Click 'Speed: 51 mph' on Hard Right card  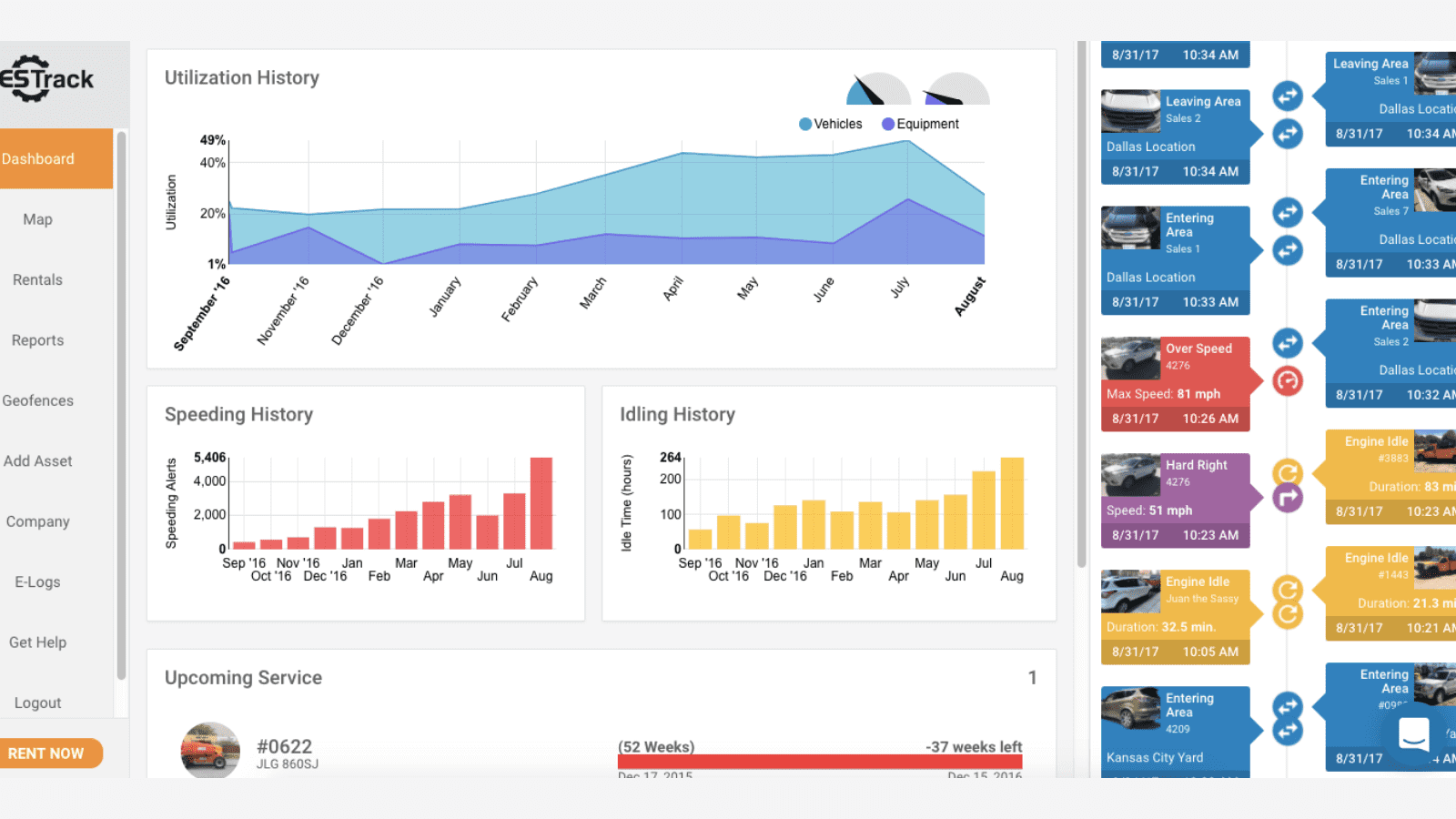coord(1149,511)
